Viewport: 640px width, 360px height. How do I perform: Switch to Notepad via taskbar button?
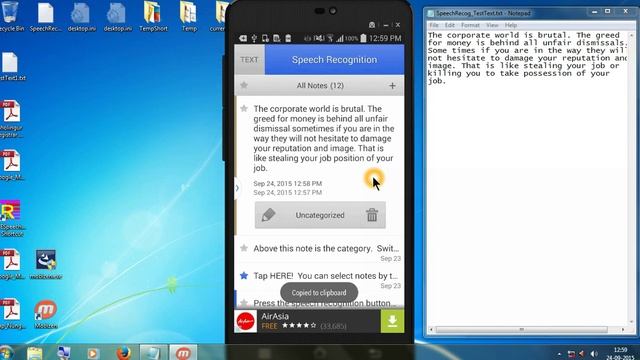153,353
